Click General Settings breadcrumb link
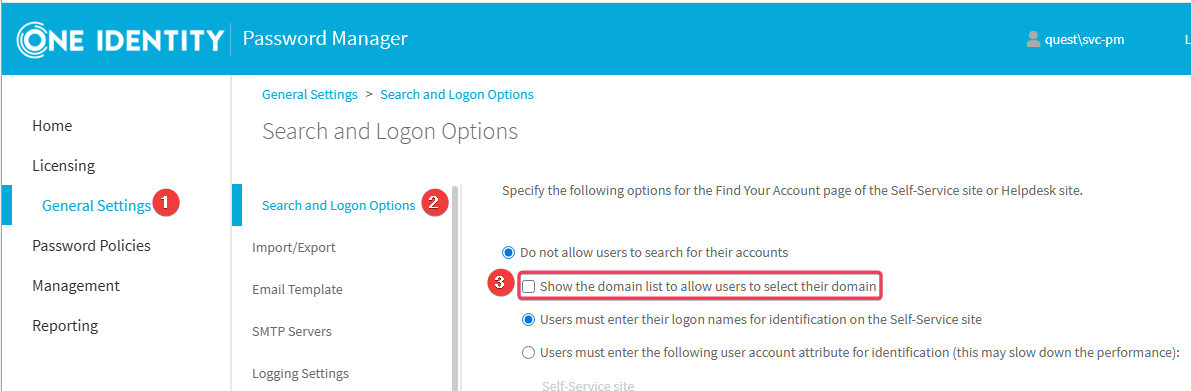This screenshot has height=391, width=1191. [x=309, y=94]
